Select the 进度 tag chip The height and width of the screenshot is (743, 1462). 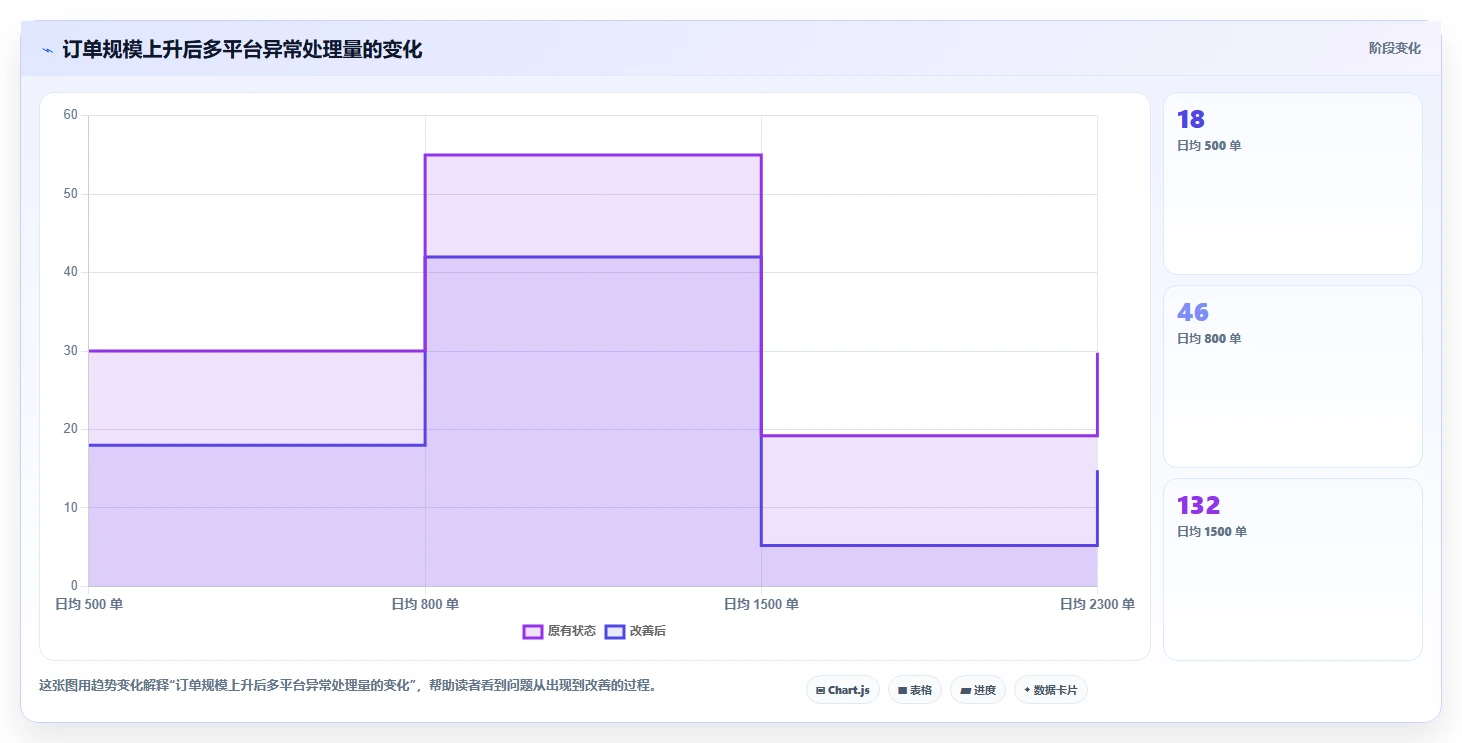(978, 690)
